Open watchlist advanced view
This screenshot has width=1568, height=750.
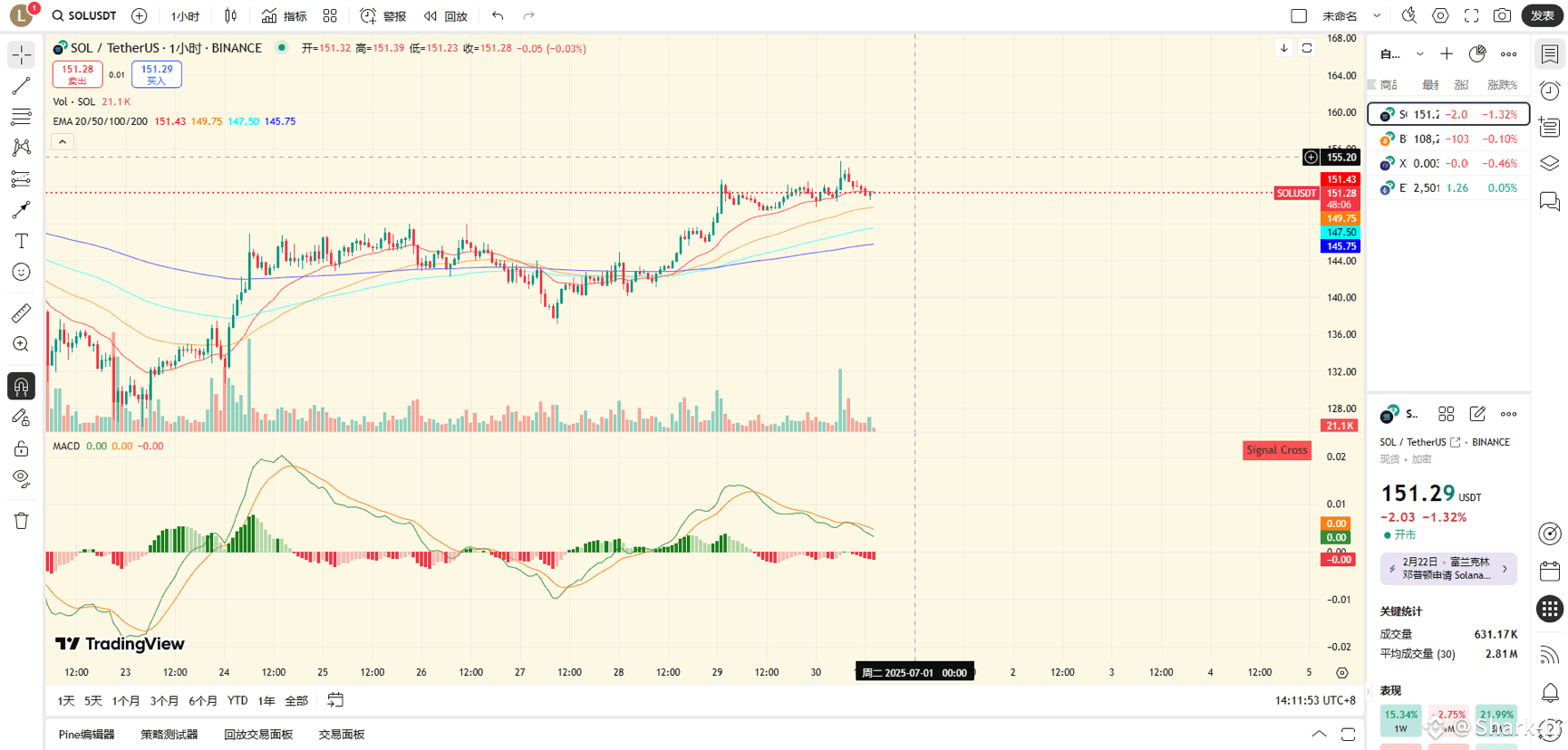click(1477, 54)
